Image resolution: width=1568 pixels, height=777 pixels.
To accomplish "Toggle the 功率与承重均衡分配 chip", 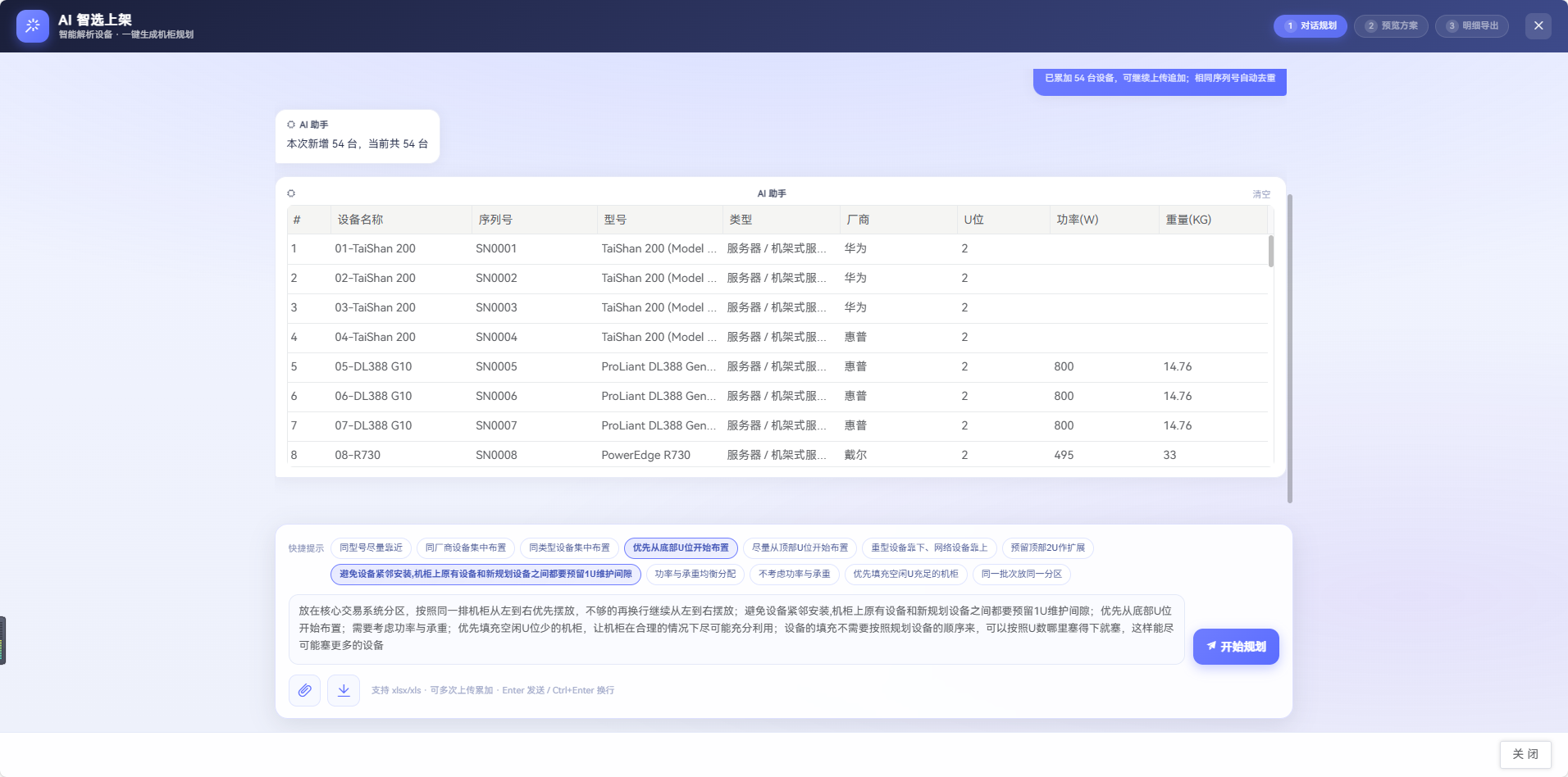I will click(x=695, y=574).
